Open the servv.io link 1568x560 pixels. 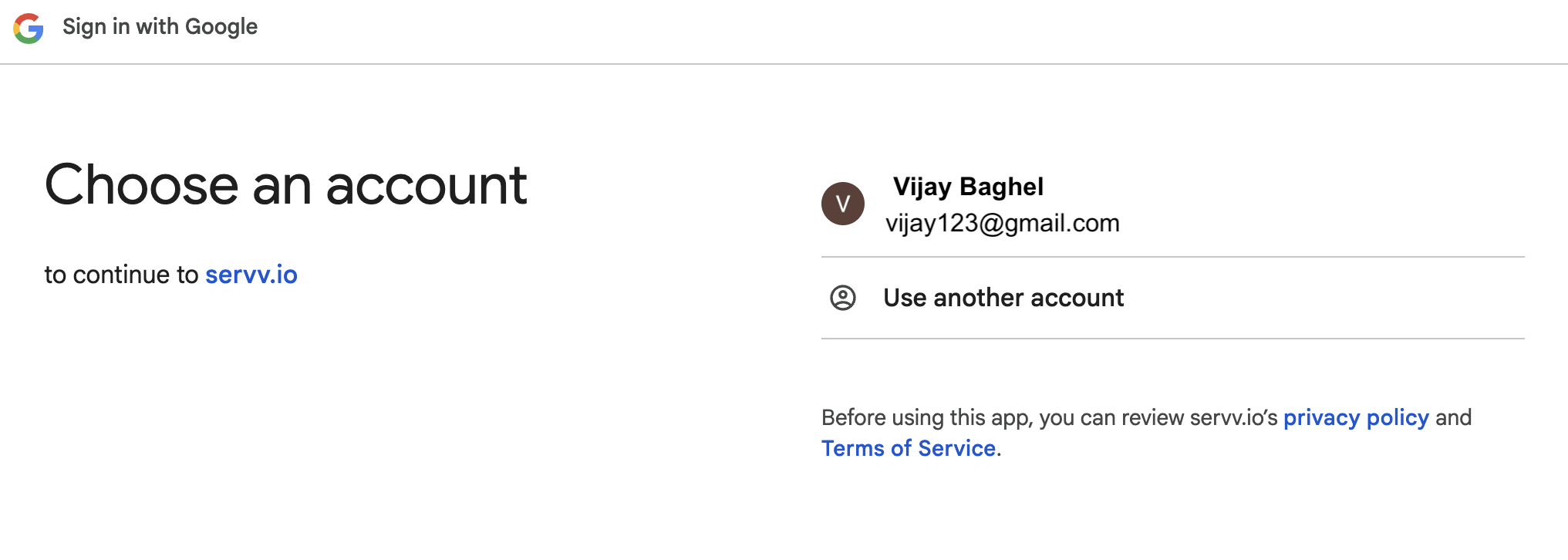click(x=251, y=275)
